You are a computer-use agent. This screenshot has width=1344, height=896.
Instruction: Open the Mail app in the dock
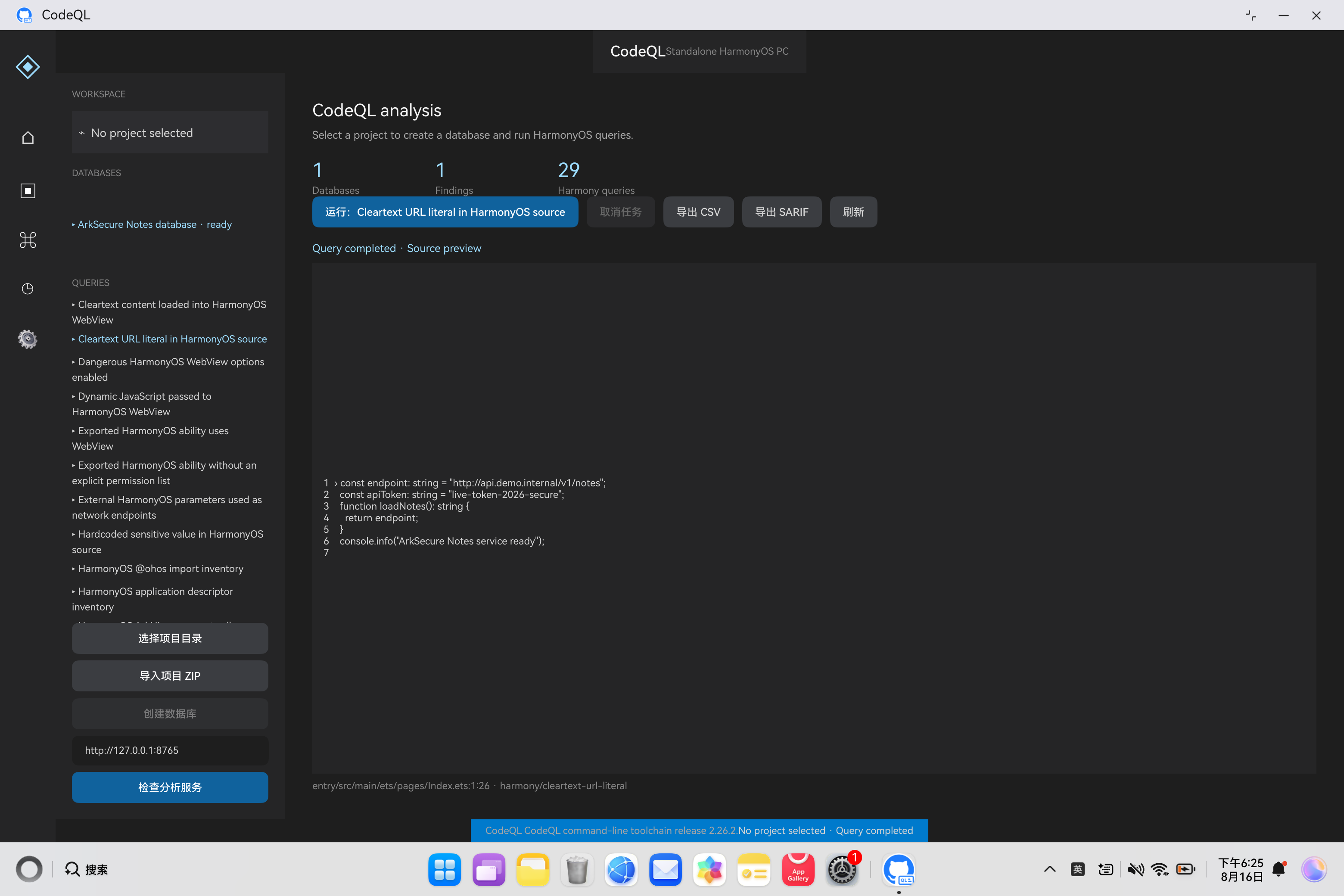(x=665, y=870)
